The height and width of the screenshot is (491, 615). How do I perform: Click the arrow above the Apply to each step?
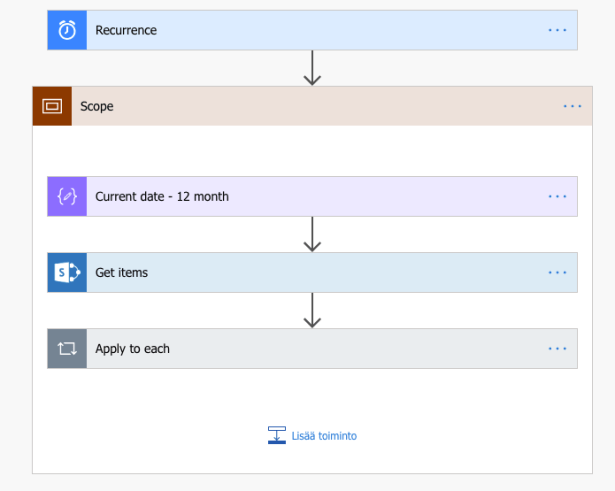(312, 310)
